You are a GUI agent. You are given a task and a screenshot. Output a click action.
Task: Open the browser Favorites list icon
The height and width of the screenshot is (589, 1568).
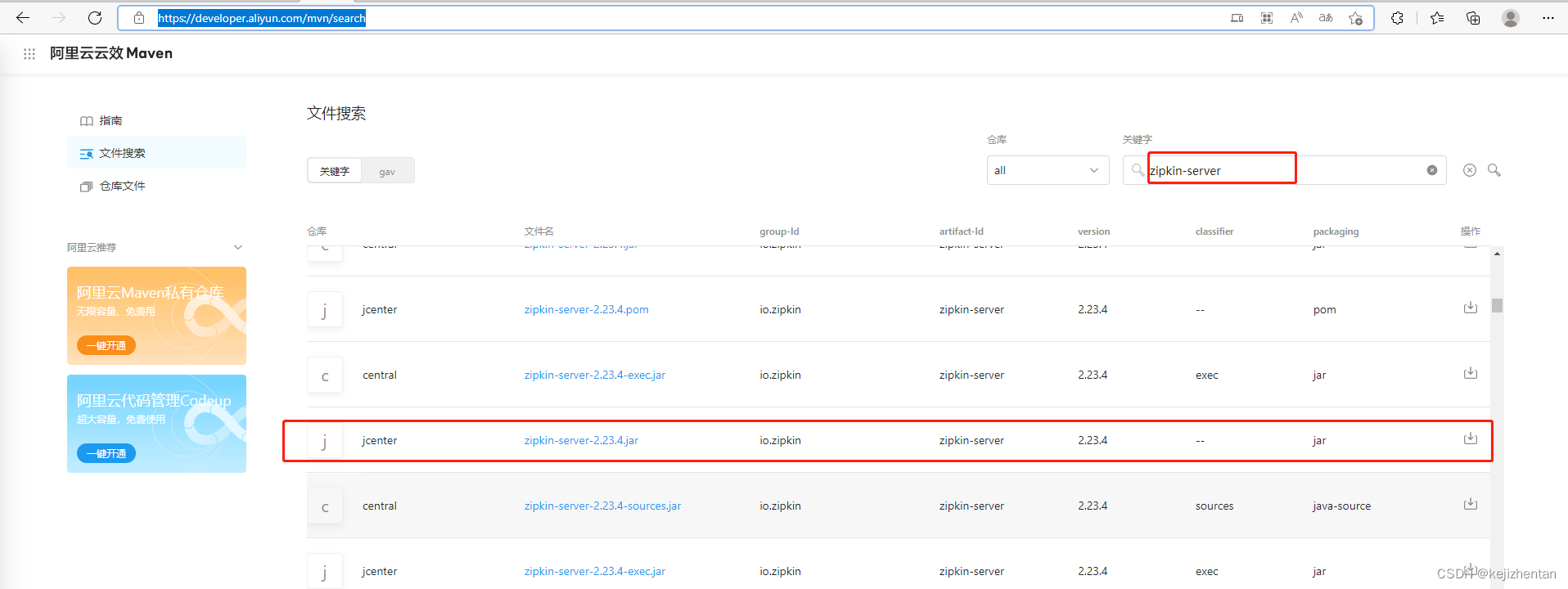point(1437,18)
